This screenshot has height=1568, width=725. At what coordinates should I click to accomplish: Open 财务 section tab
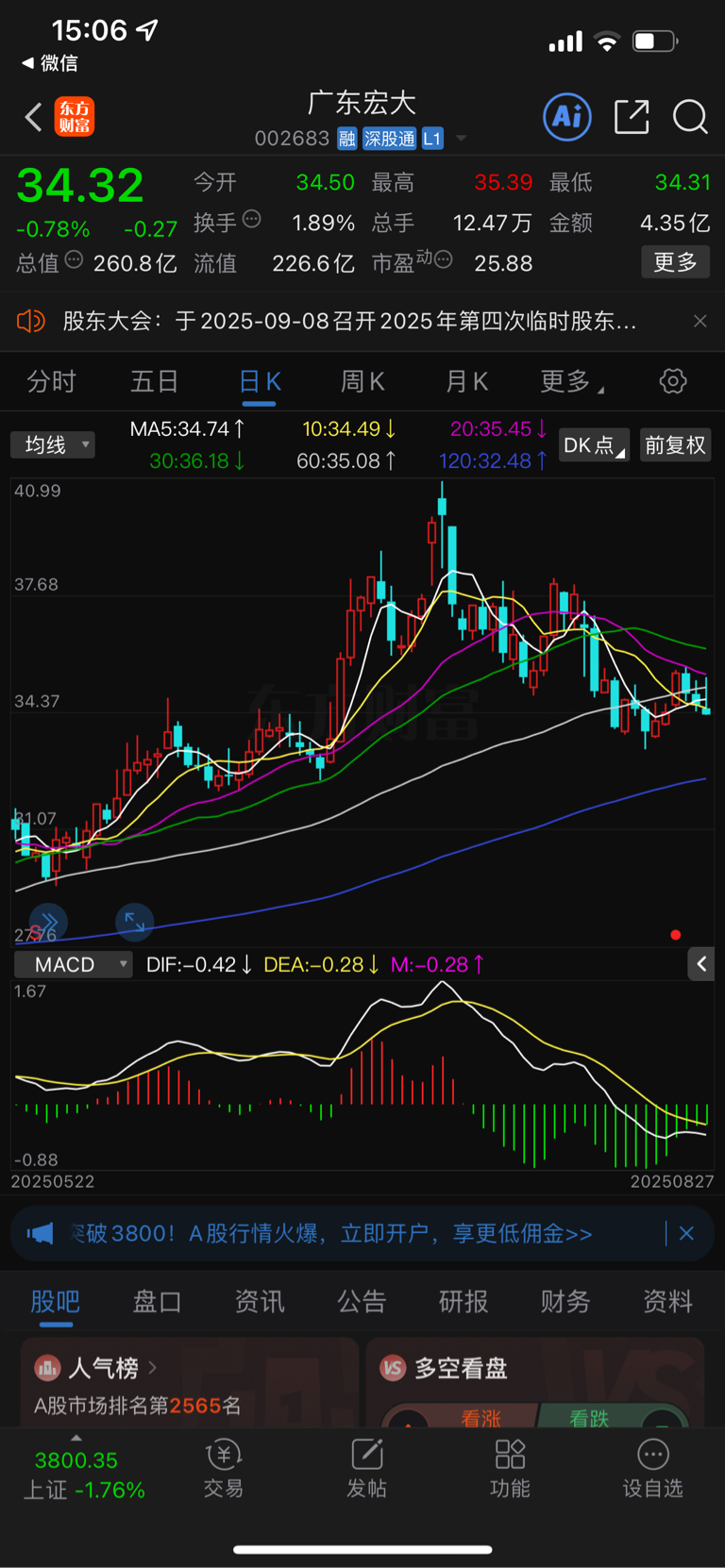pyautogui.click(x=565, y=1302)
